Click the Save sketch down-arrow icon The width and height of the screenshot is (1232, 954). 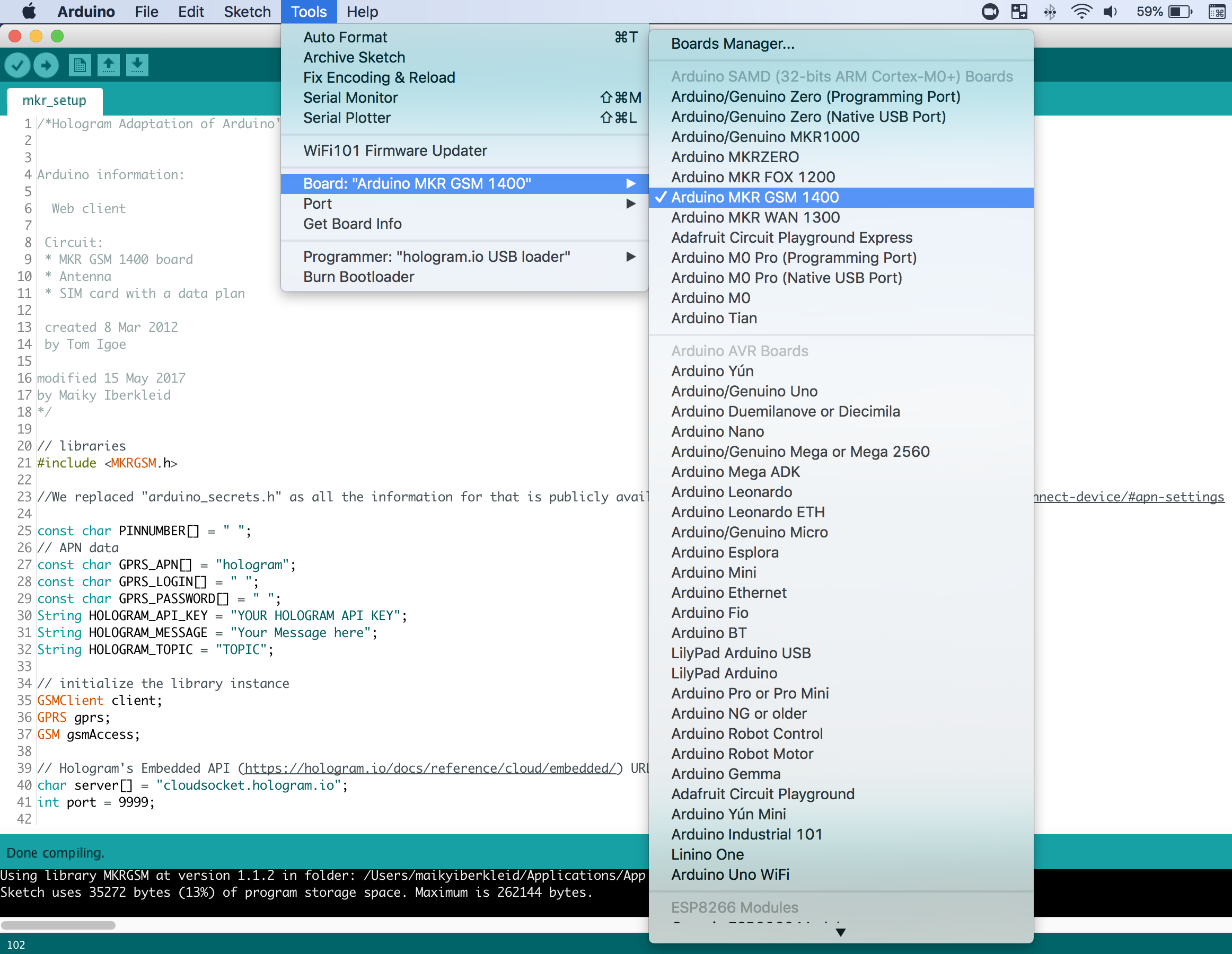[137, 65]
